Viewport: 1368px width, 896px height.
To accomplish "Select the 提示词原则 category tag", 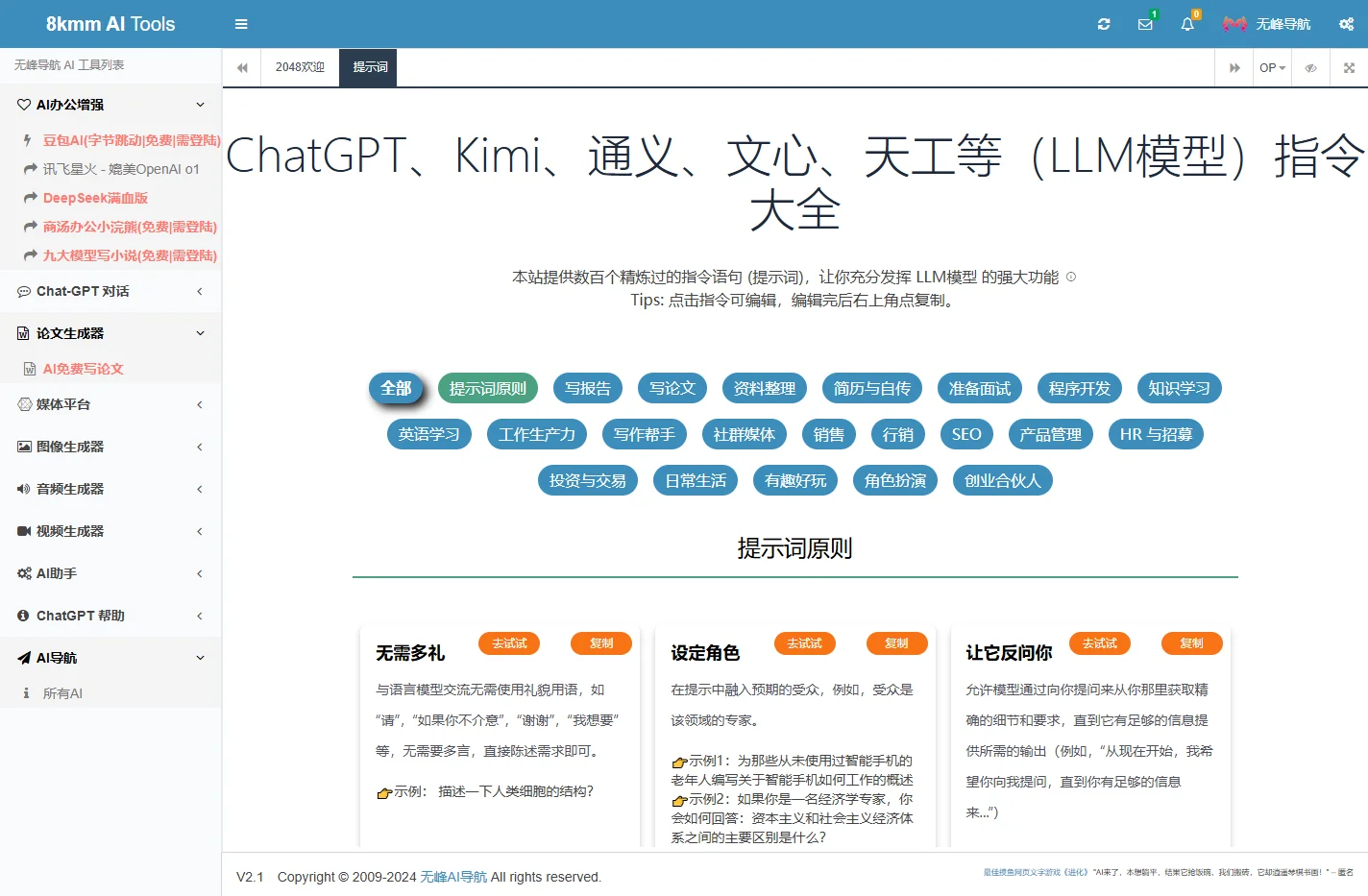I will [488, 388].
